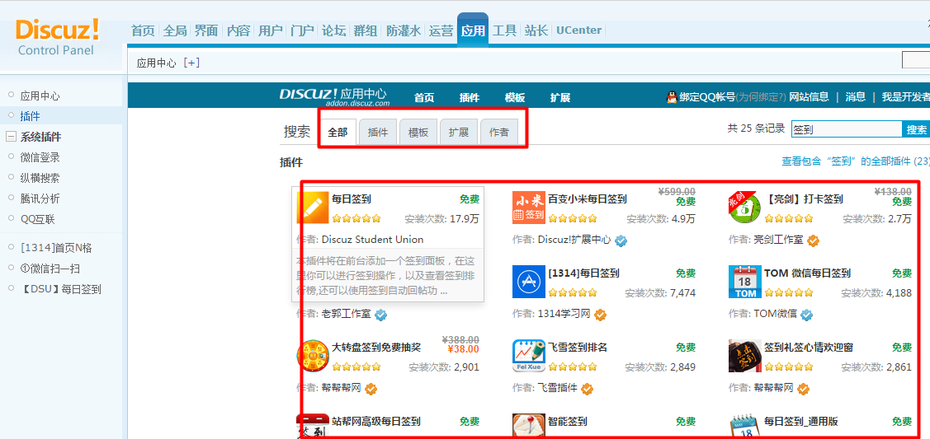Click the 为何绑定? link
This screenshot has width=930, height=439.
coord(761,97)
